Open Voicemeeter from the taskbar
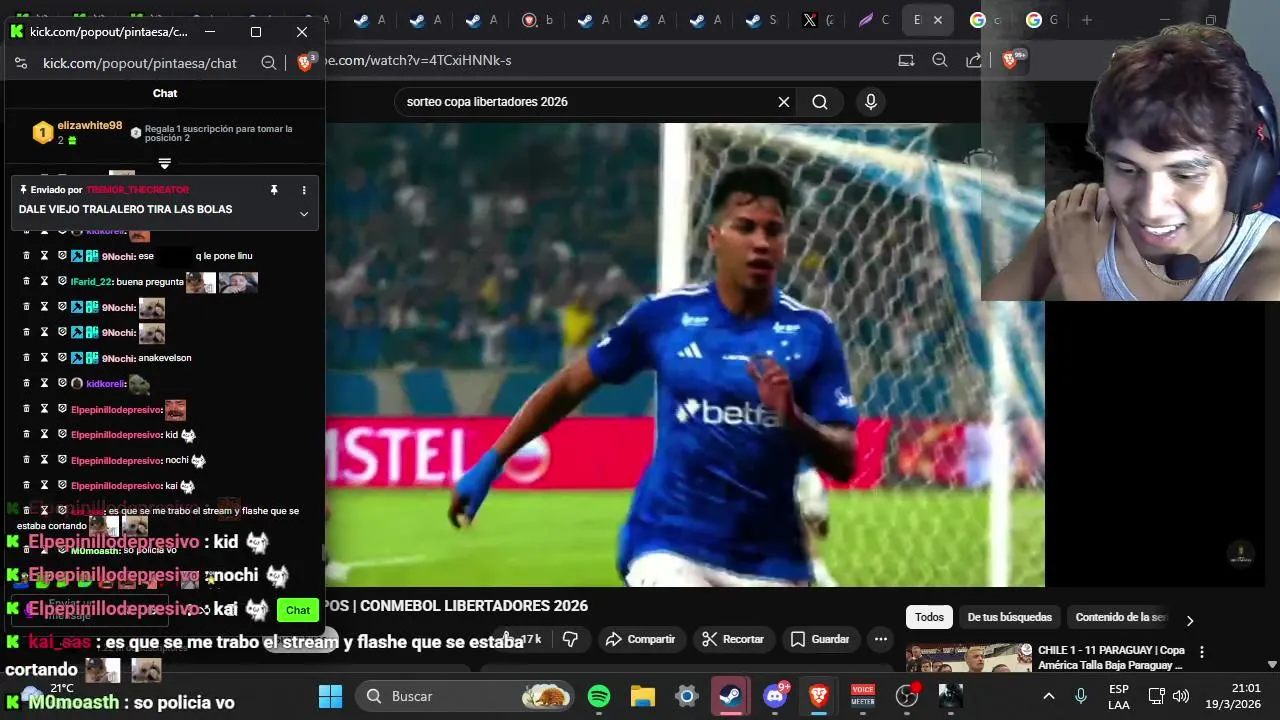 [x=862, y=696]
